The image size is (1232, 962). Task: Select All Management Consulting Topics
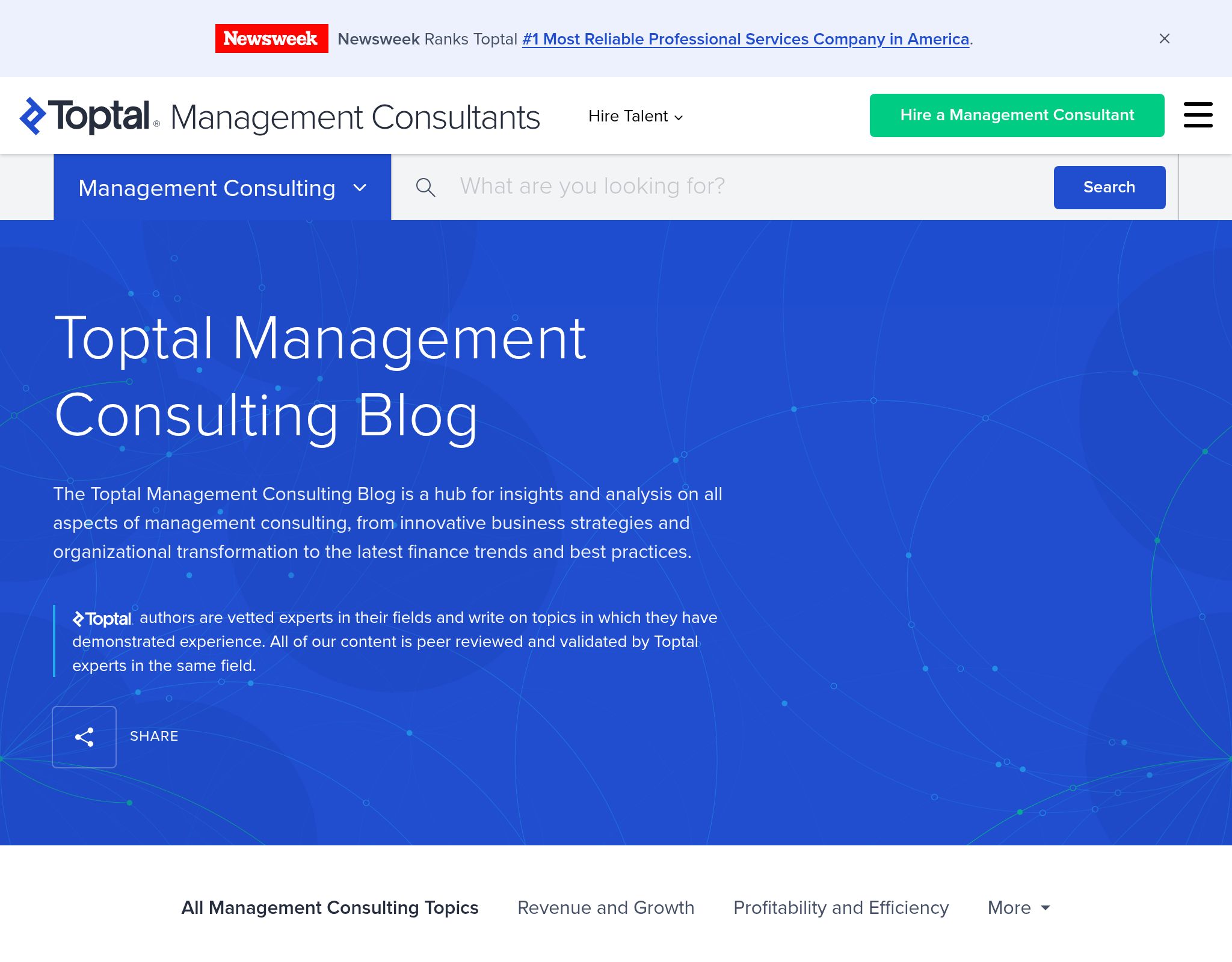(x=330, y=907)
